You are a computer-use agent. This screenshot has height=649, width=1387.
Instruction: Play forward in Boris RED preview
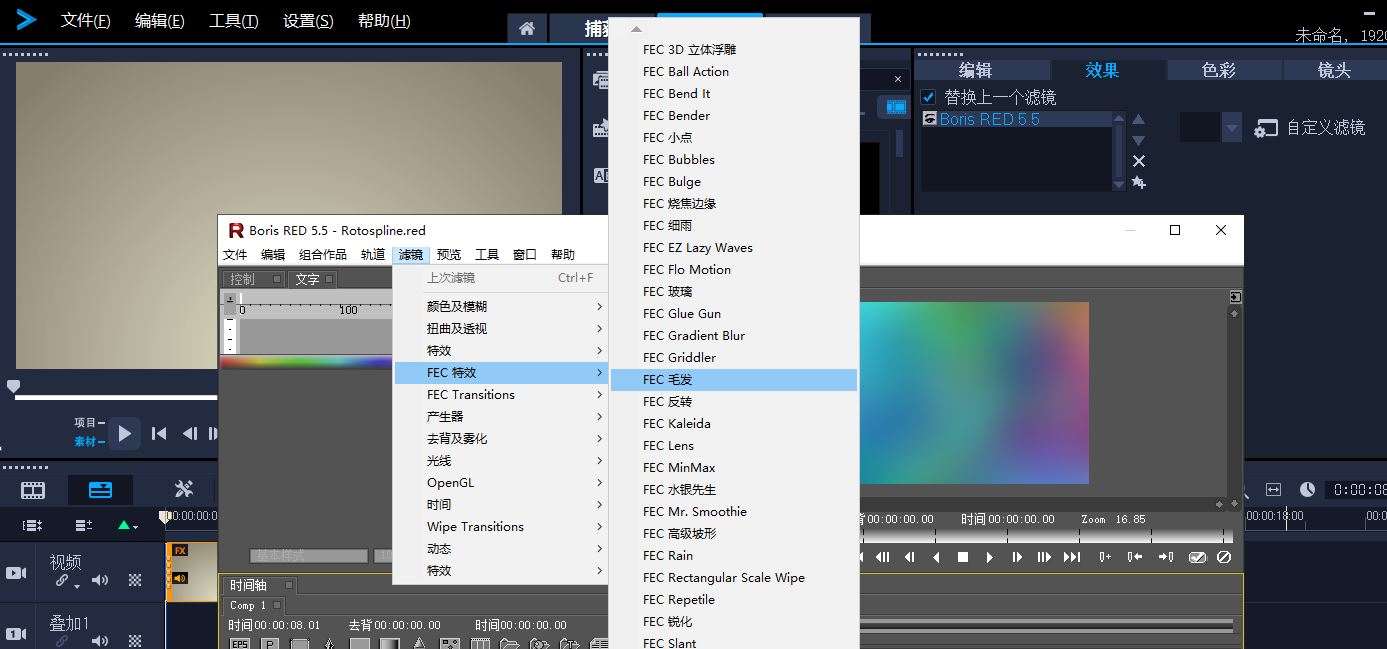click(x=989, y=557)
